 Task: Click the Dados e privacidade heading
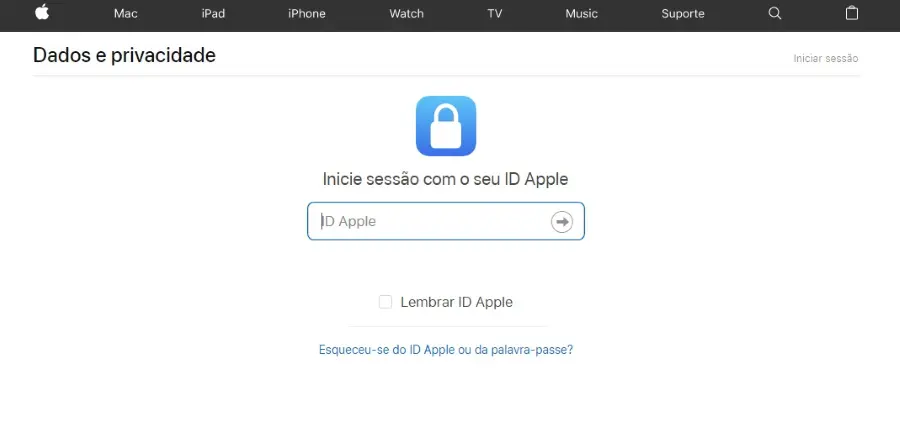tap(125, 55)
